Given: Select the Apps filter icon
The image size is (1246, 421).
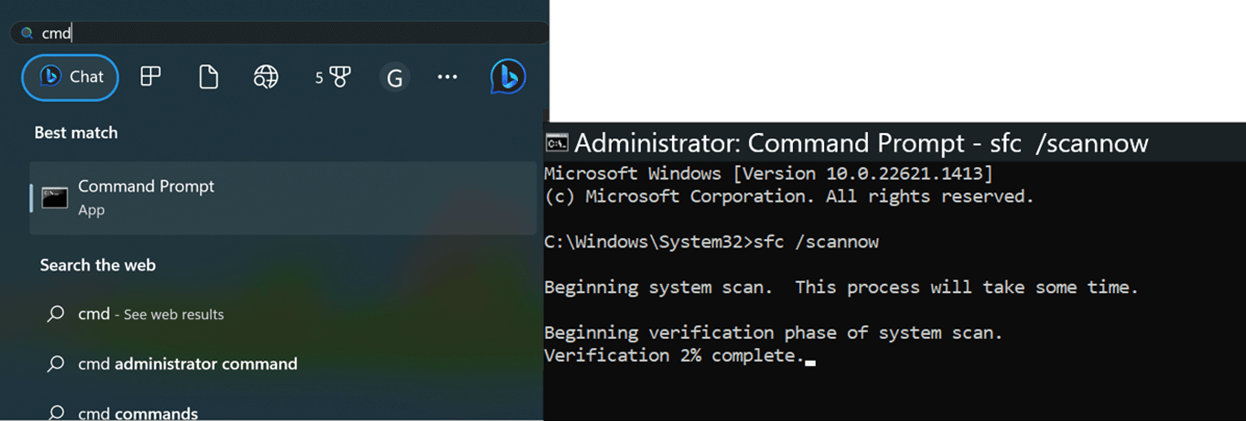Looking at the screenshot, I should click(151, 77).
